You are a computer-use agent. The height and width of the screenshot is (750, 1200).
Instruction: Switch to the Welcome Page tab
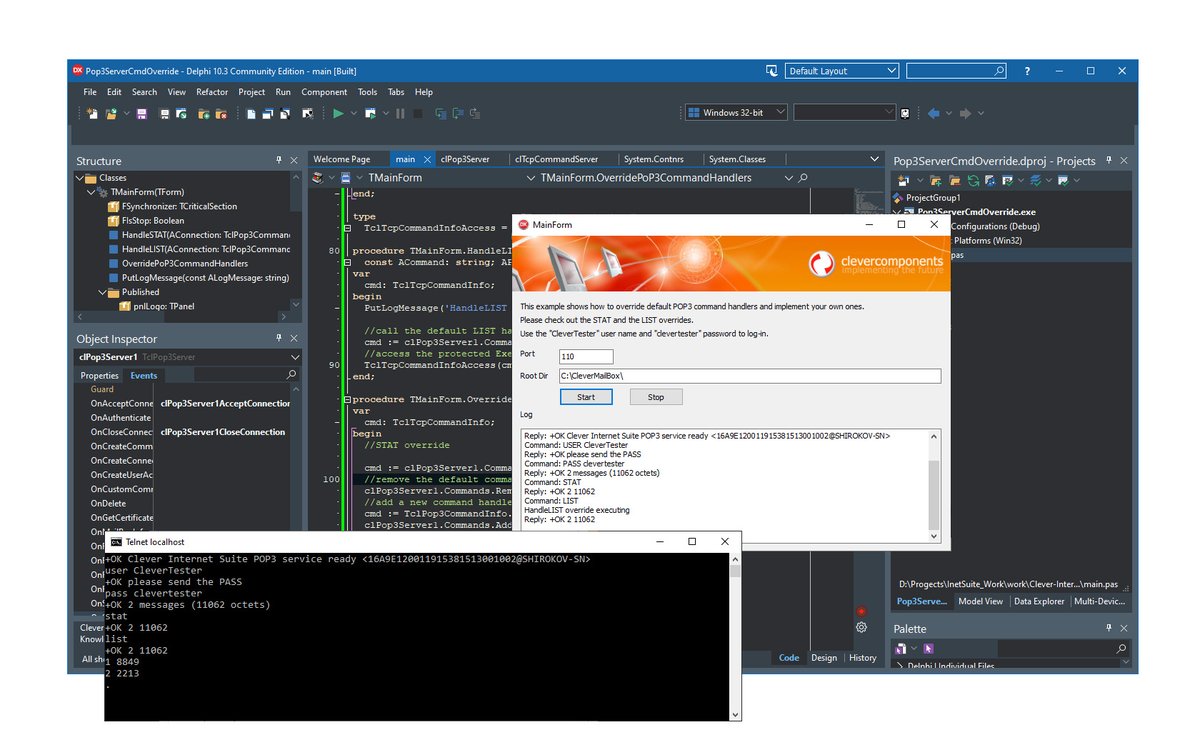(341, 159)
